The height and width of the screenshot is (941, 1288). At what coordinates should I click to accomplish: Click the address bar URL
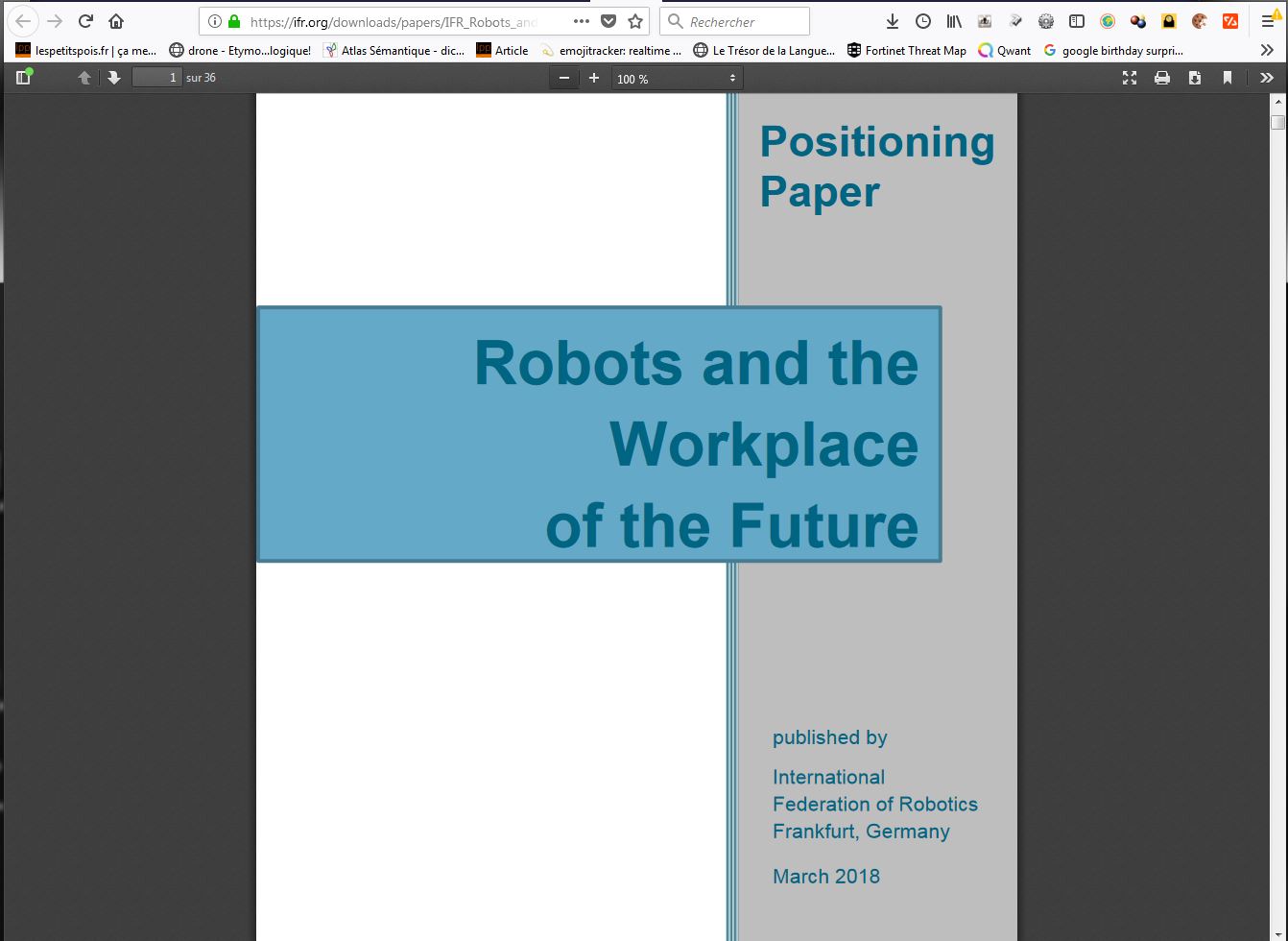(393, 21)
